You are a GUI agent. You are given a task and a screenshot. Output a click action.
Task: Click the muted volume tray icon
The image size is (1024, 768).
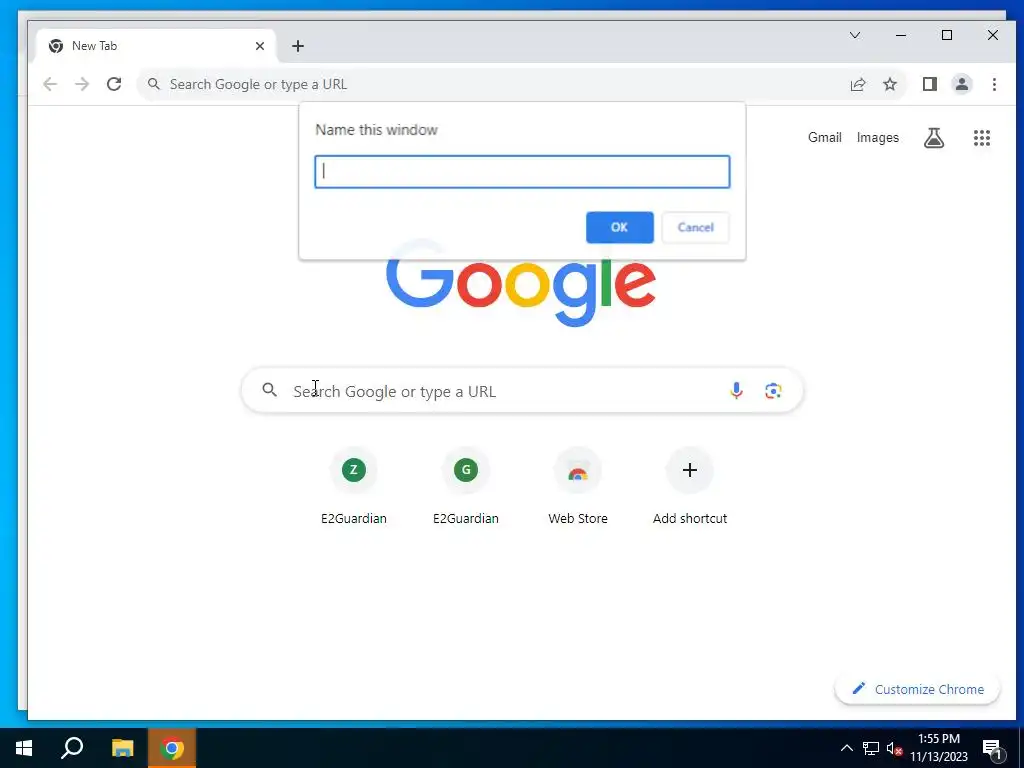tap(894, 748)
